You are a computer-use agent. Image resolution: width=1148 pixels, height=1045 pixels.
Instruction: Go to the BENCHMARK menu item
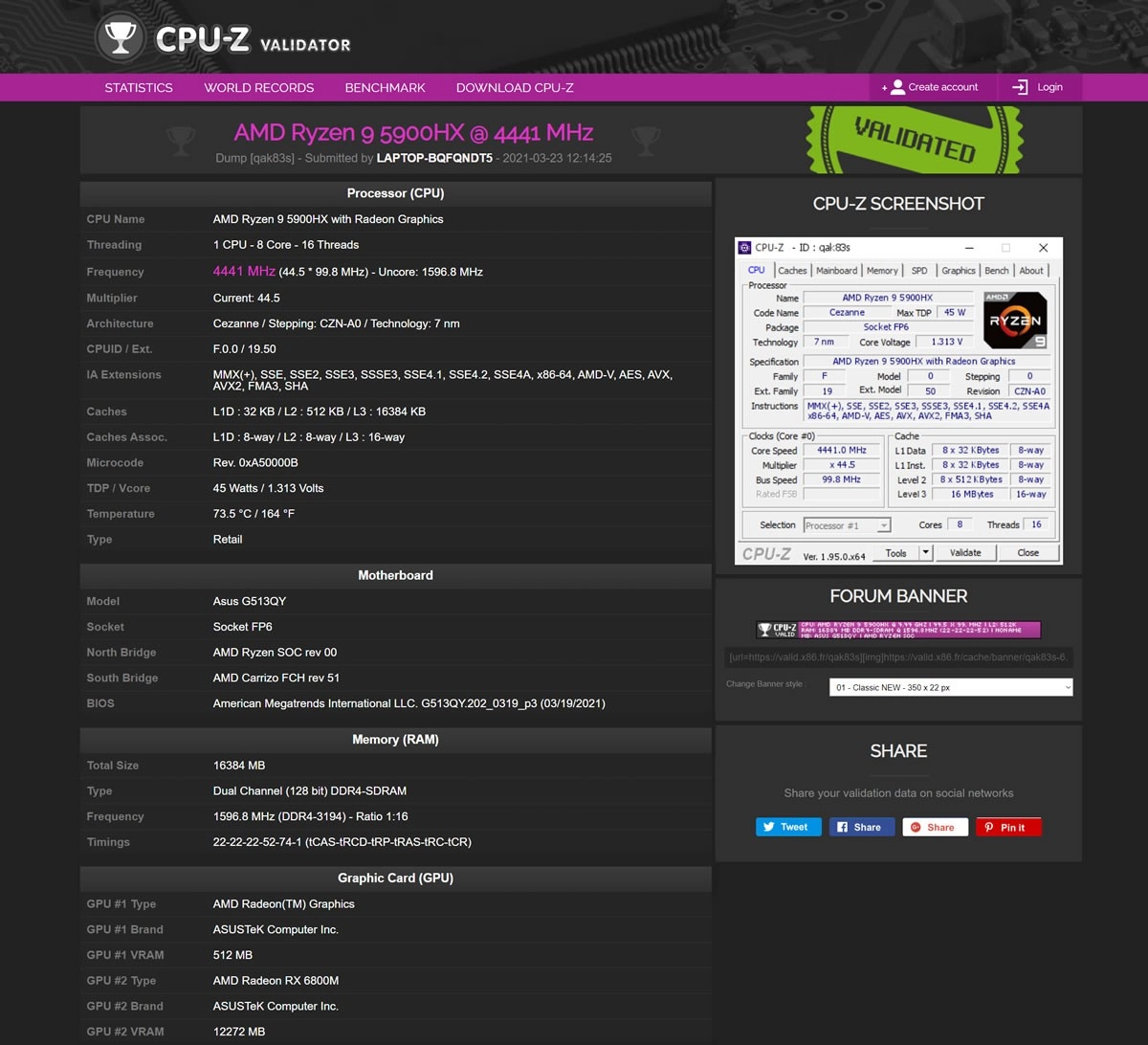pyautogui.click(x=385, y=87)
